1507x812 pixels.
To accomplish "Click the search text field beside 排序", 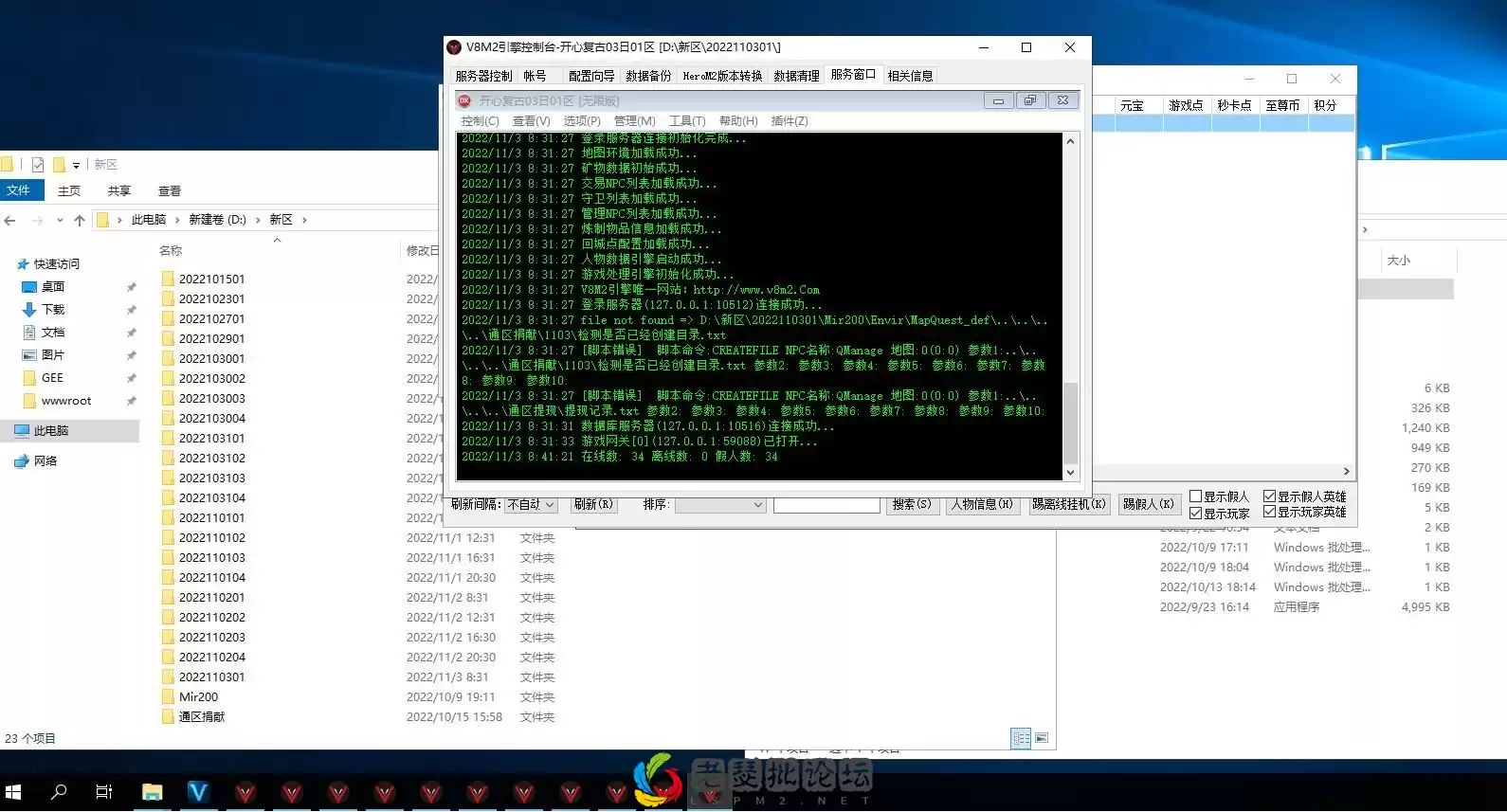I will tap(826, 505).
